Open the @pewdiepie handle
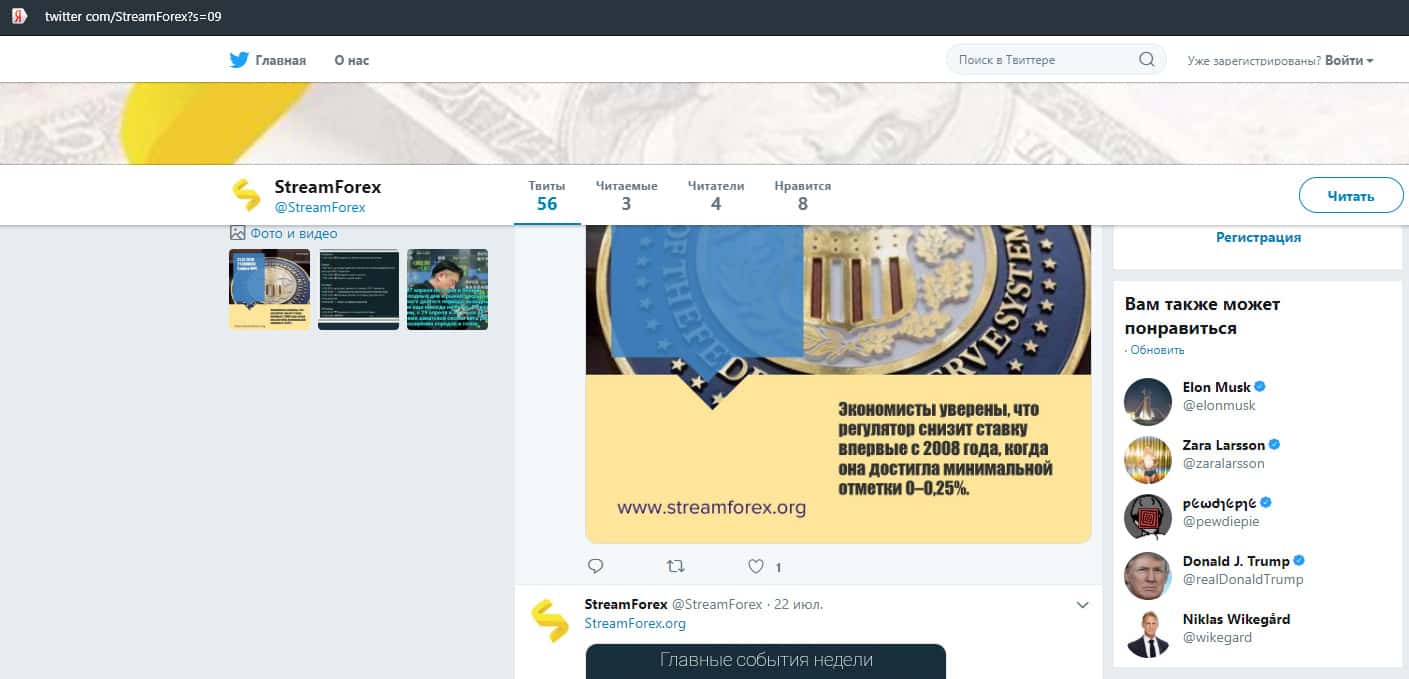This screenshot has height=679, width=1409. tap(1221, 521)
